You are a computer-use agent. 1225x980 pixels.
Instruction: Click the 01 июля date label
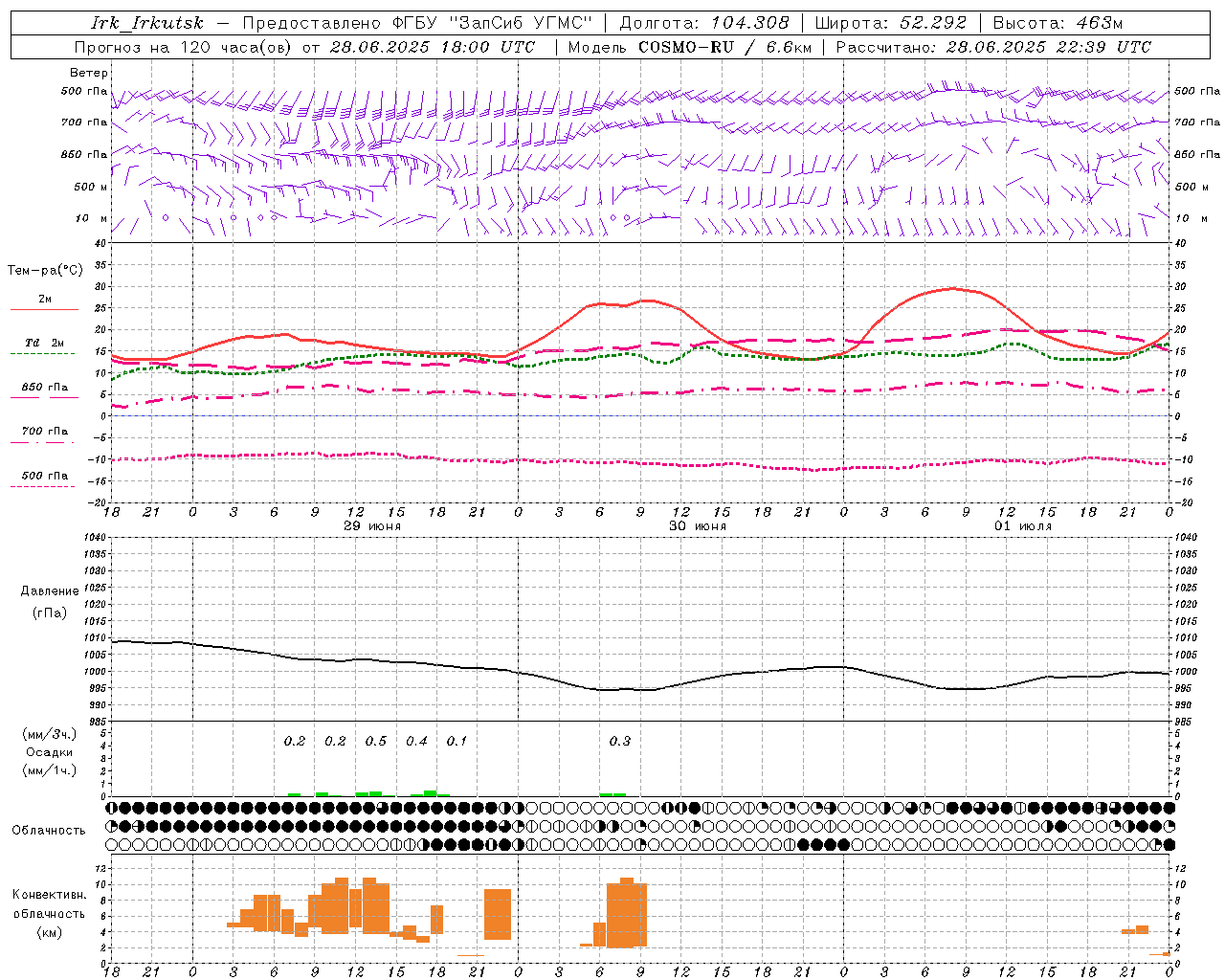1023,526
